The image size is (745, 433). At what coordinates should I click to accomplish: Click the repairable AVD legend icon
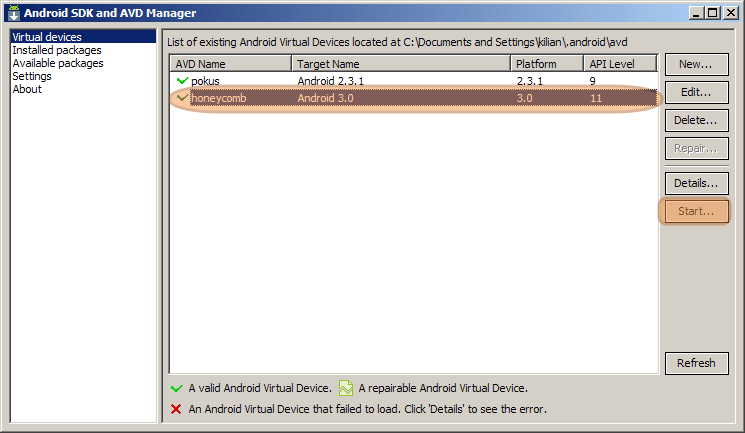coord(346,388)
